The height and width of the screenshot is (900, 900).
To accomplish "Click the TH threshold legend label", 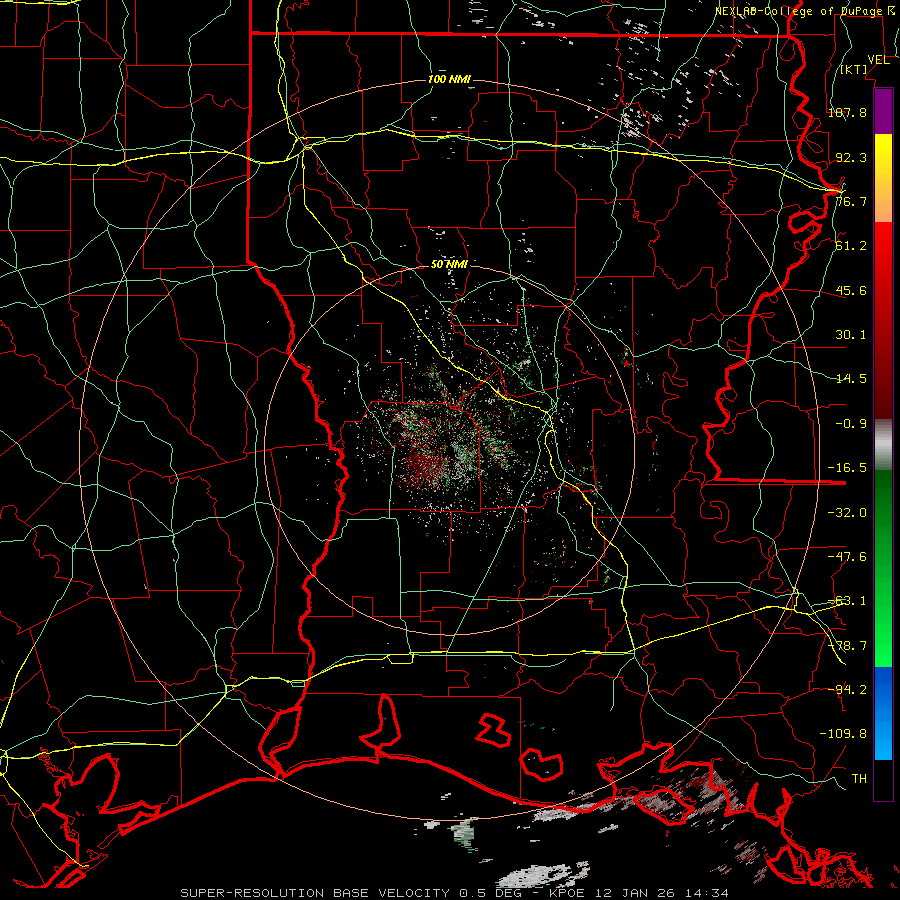I will 859,779.
